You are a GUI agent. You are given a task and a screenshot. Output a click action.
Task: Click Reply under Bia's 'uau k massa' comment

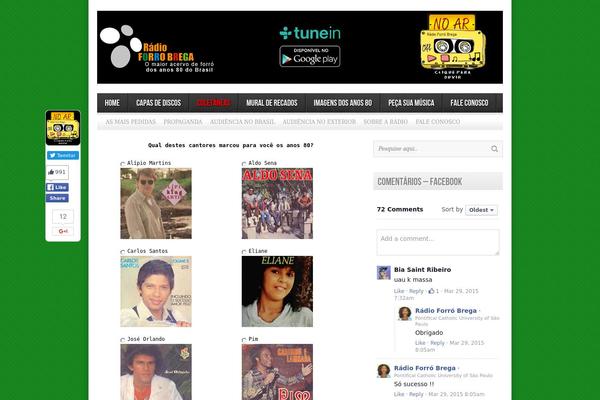click(x=416, y=291)
